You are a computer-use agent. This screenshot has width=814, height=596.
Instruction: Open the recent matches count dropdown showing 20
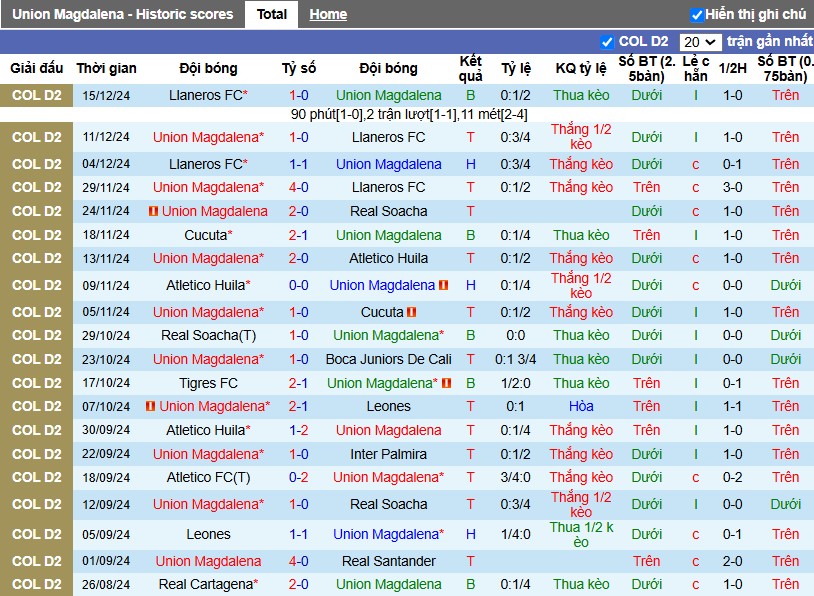click(x=700, y=42)
